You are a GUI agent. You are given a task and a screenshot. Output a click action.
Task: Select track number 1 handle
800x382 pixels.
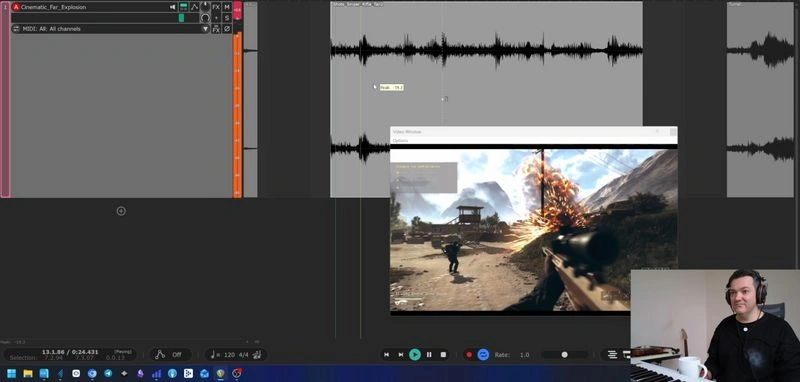click(6, 99)
